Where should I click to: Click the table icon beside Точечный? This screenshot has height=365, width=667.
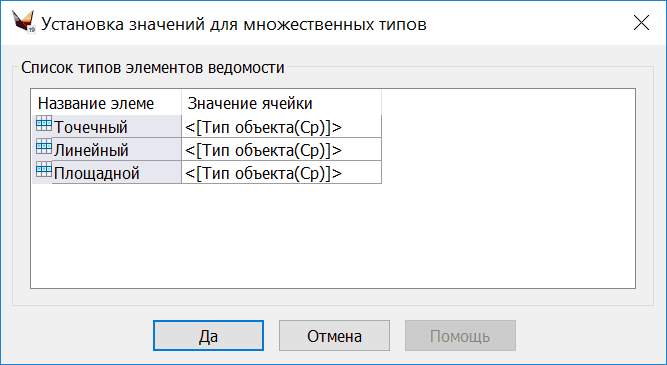[44, 124]
